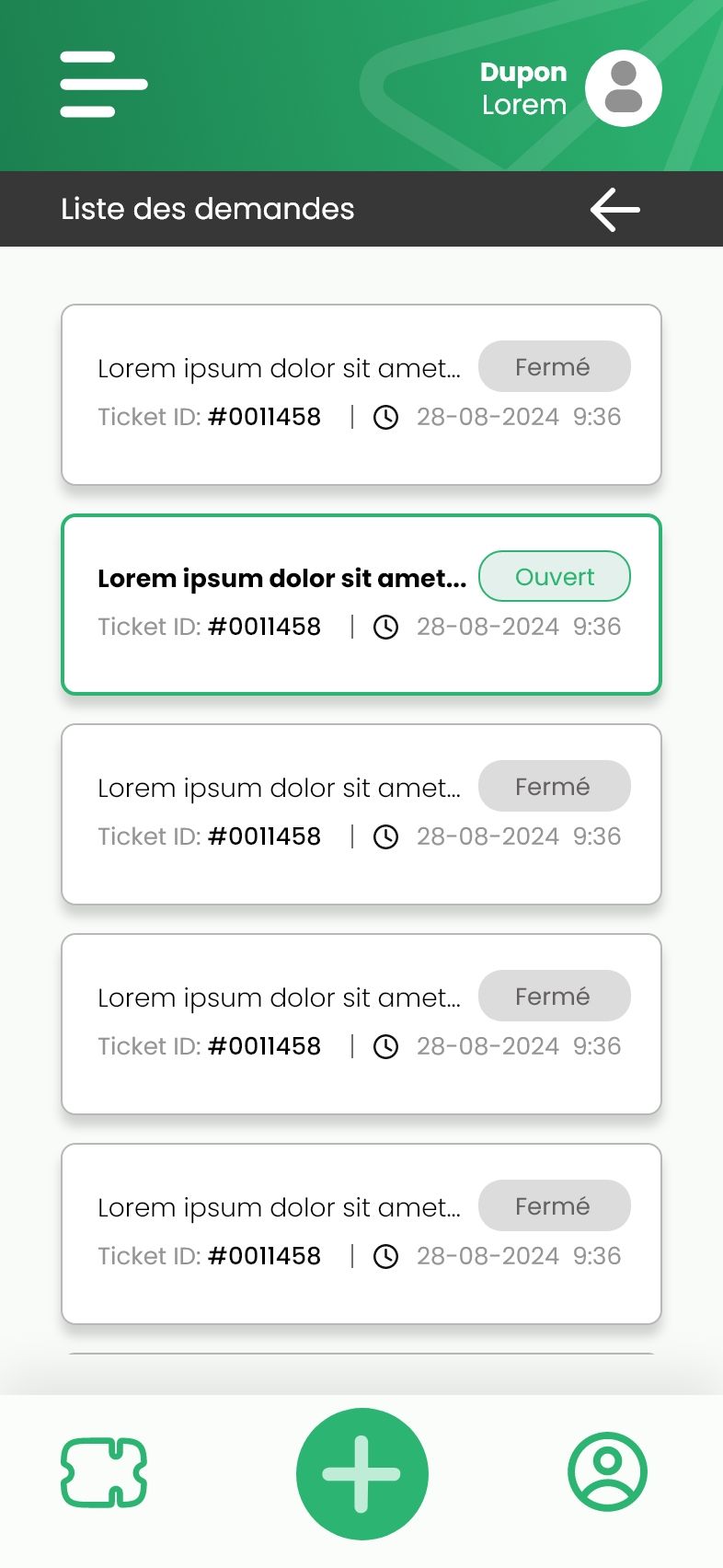The height and width of the screenshot is (1568, 723).
Task: Click the clock icon on the last ticket
Action: point(385,1257)
